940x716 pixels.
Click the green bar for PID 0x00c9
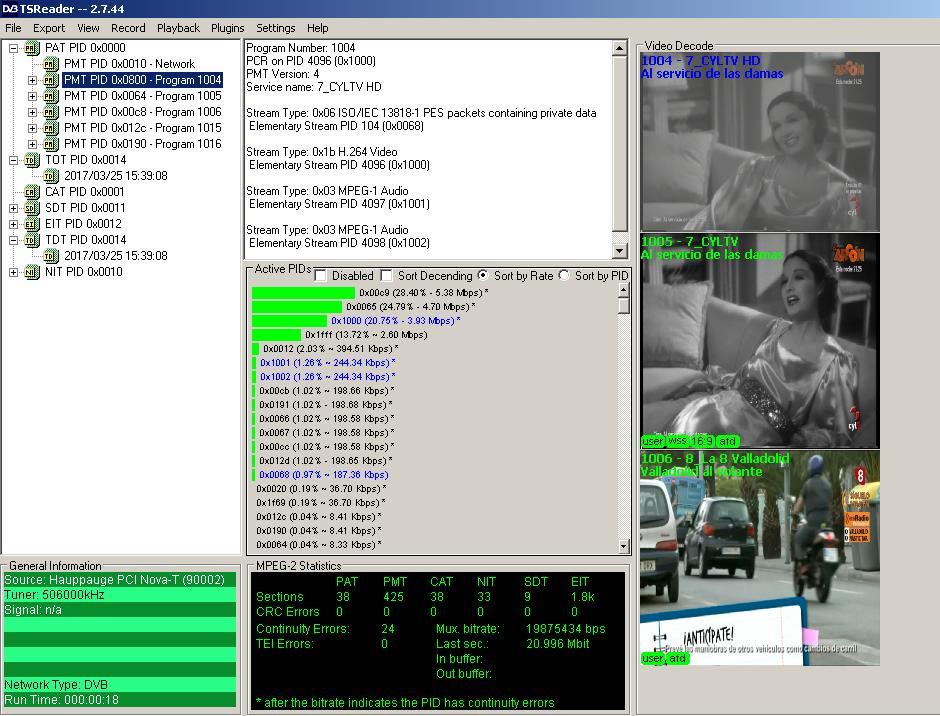pos(303,293)
